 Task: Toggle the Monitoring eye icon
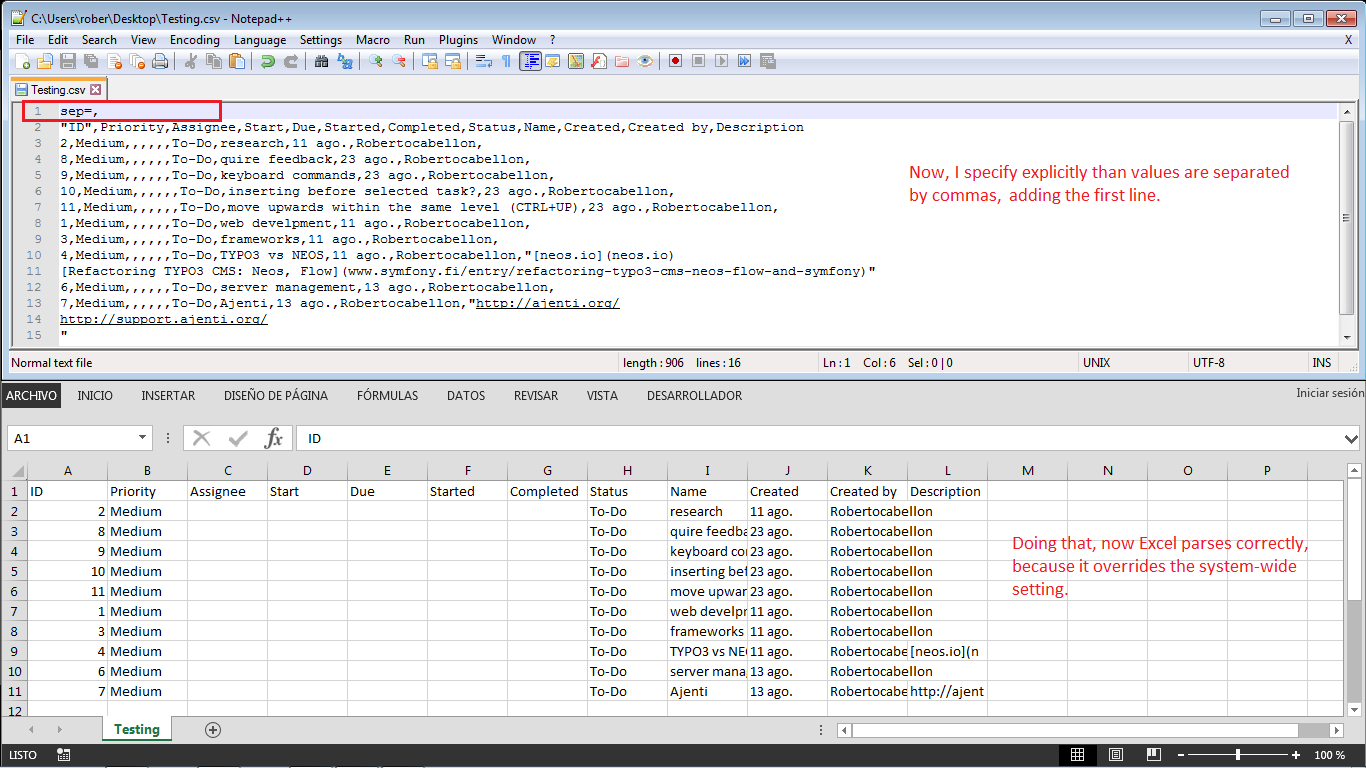coord(645,61)
